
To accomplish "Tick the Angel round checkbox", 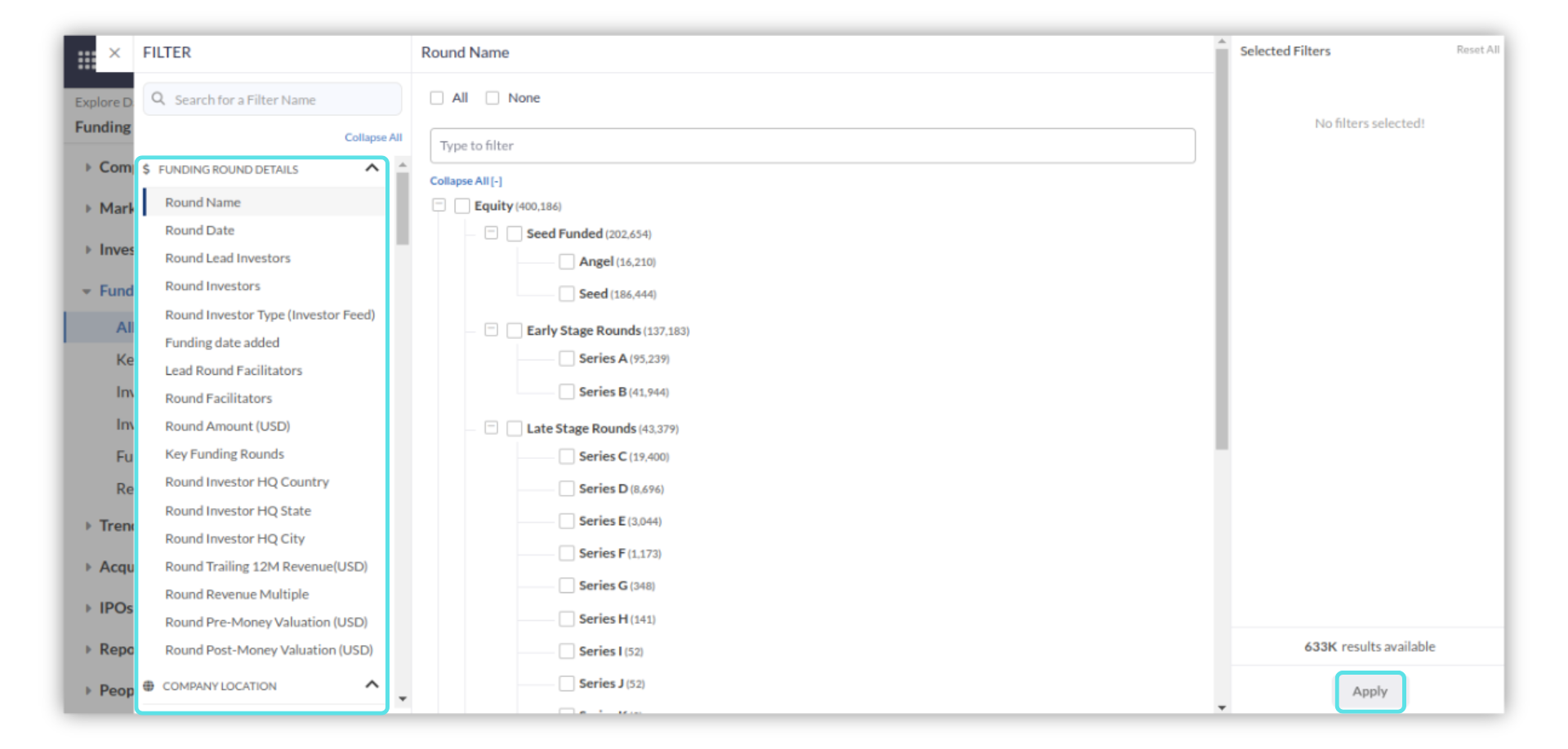I will pyautogui.click(x=567, y=261).
